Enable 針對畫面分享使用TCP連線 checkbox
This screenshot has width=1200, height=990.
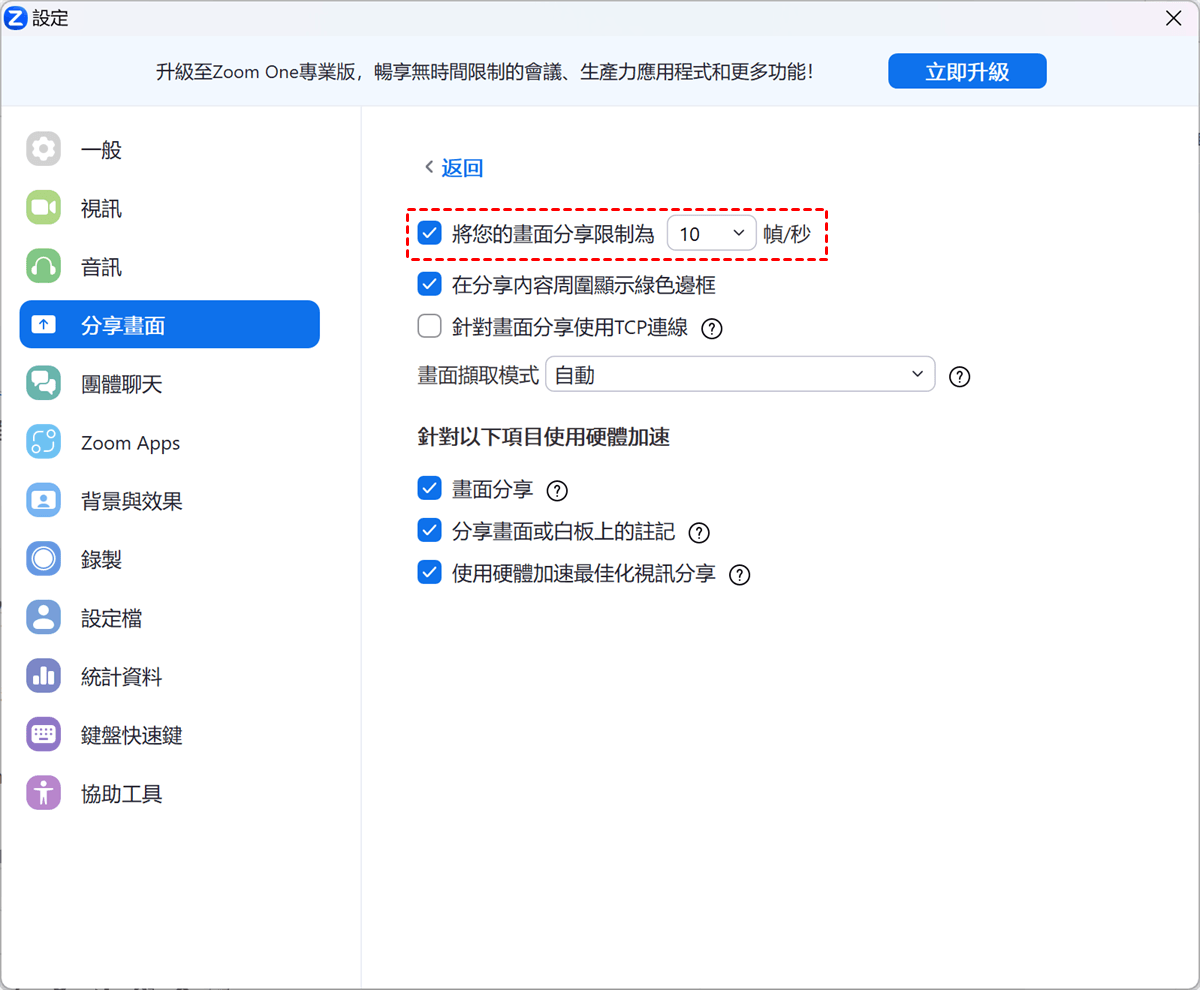429,326
